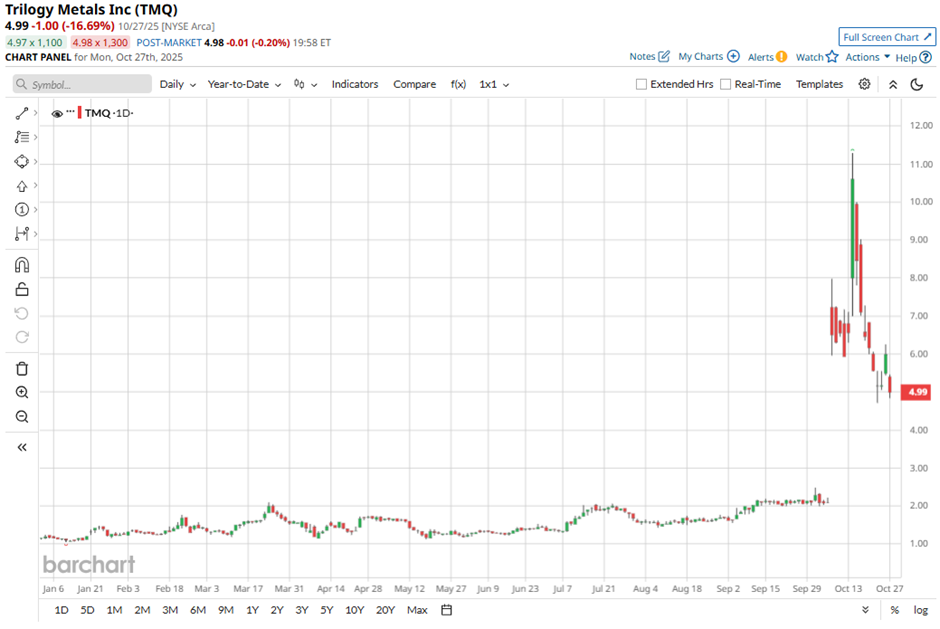Screen dimensions: 940x629
Task: Click the TMQ red color indicator
Action: coord(79,113)
